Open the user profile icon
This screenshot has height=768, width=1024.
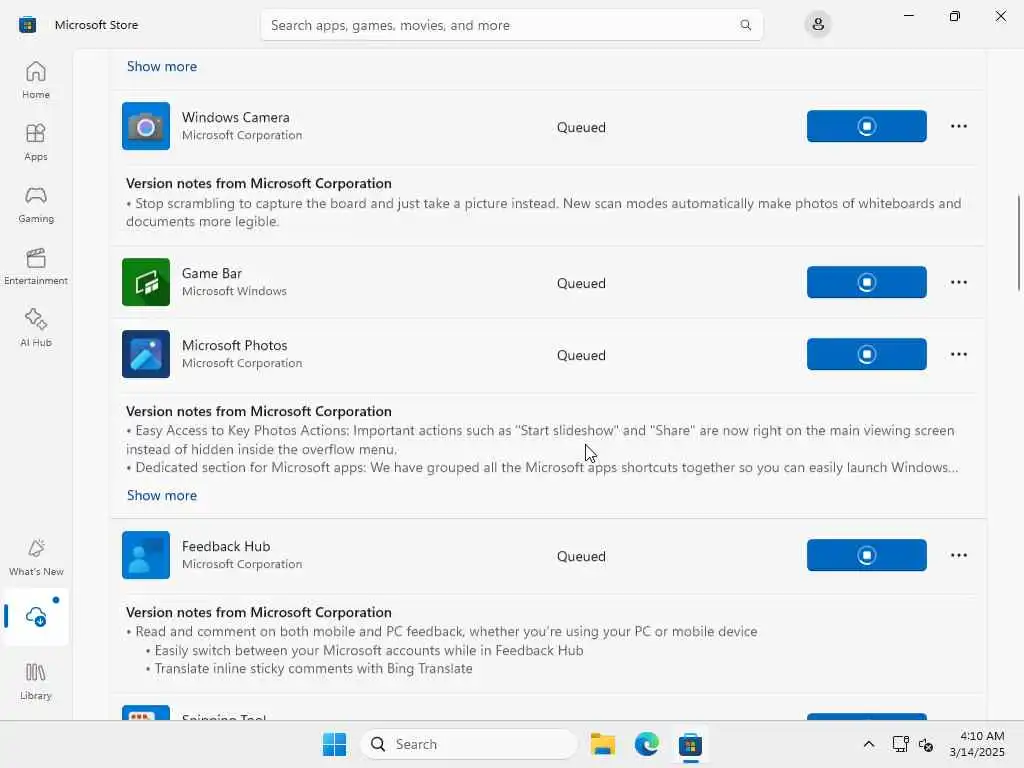(818, 25)
